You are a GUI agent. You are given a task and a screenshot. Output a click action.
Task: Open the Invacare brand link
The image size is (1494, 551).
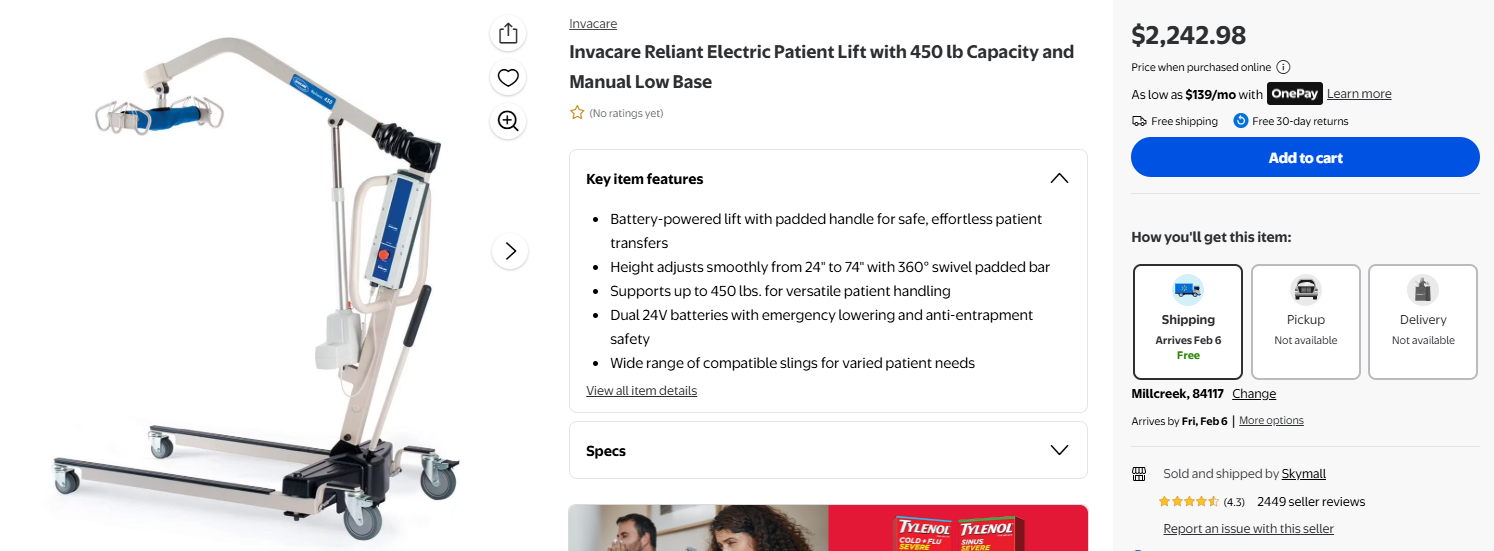pos(593,24)
